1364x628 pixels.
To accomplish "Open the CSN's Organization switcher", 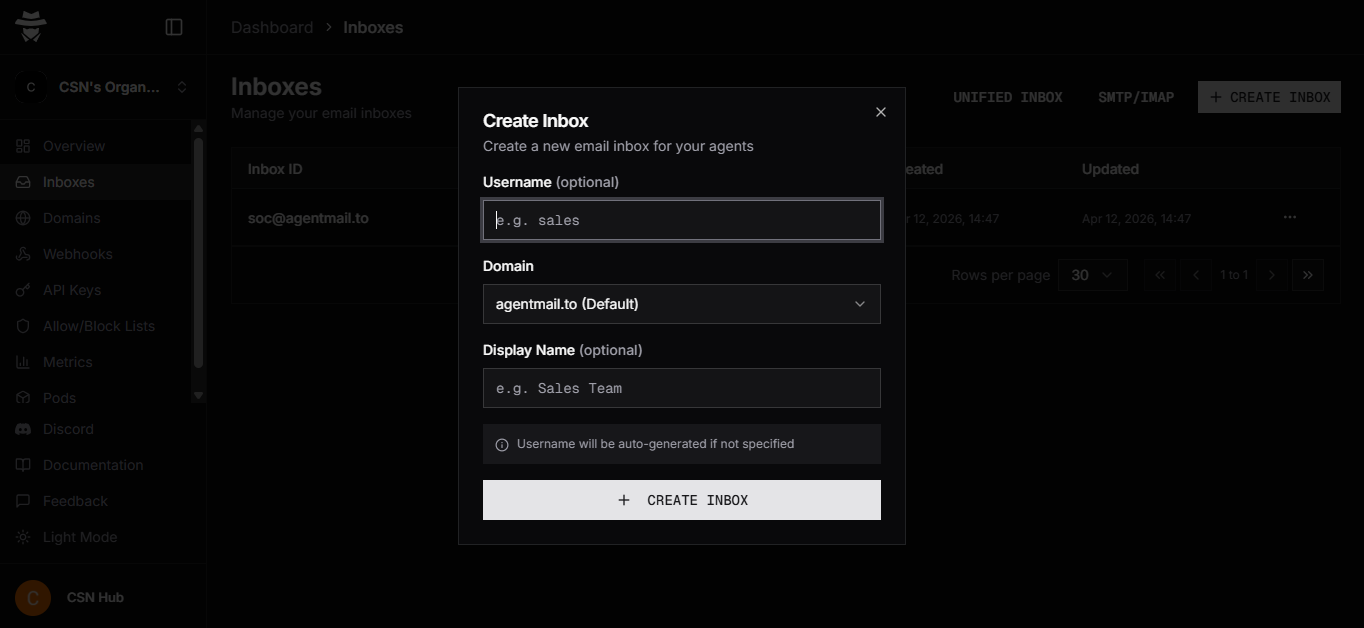I will pyautogui.click(x=103, y=87).
